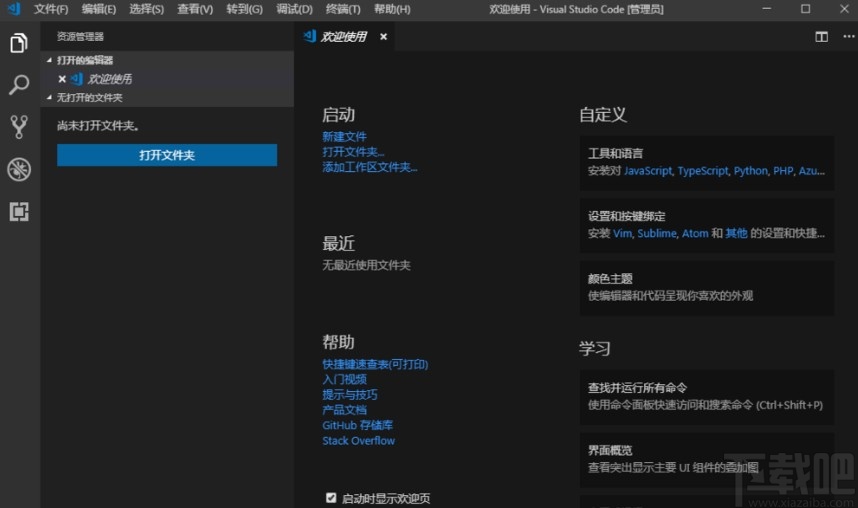Open the 查找并运行所有命令 card
The height and width of the screenshot is (508, 858).
707,397
